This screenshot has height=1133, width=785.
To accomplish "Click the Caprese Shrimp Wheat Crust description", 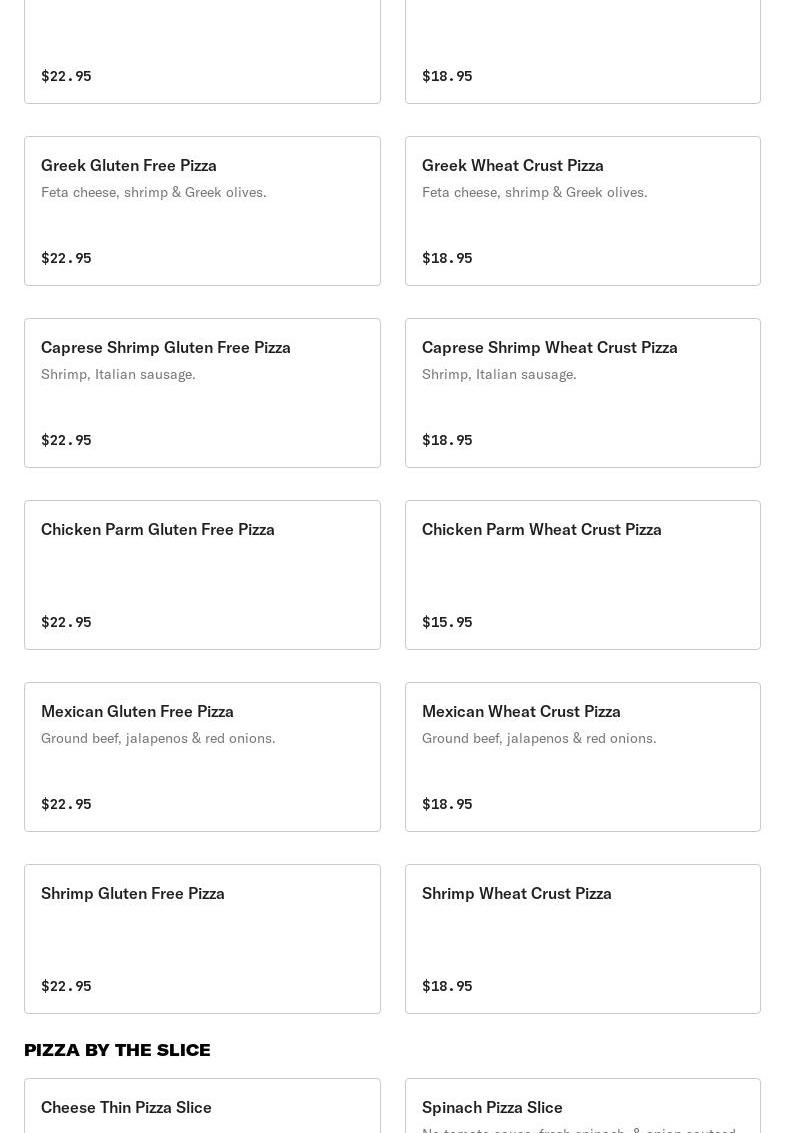I will coord(499,374).
